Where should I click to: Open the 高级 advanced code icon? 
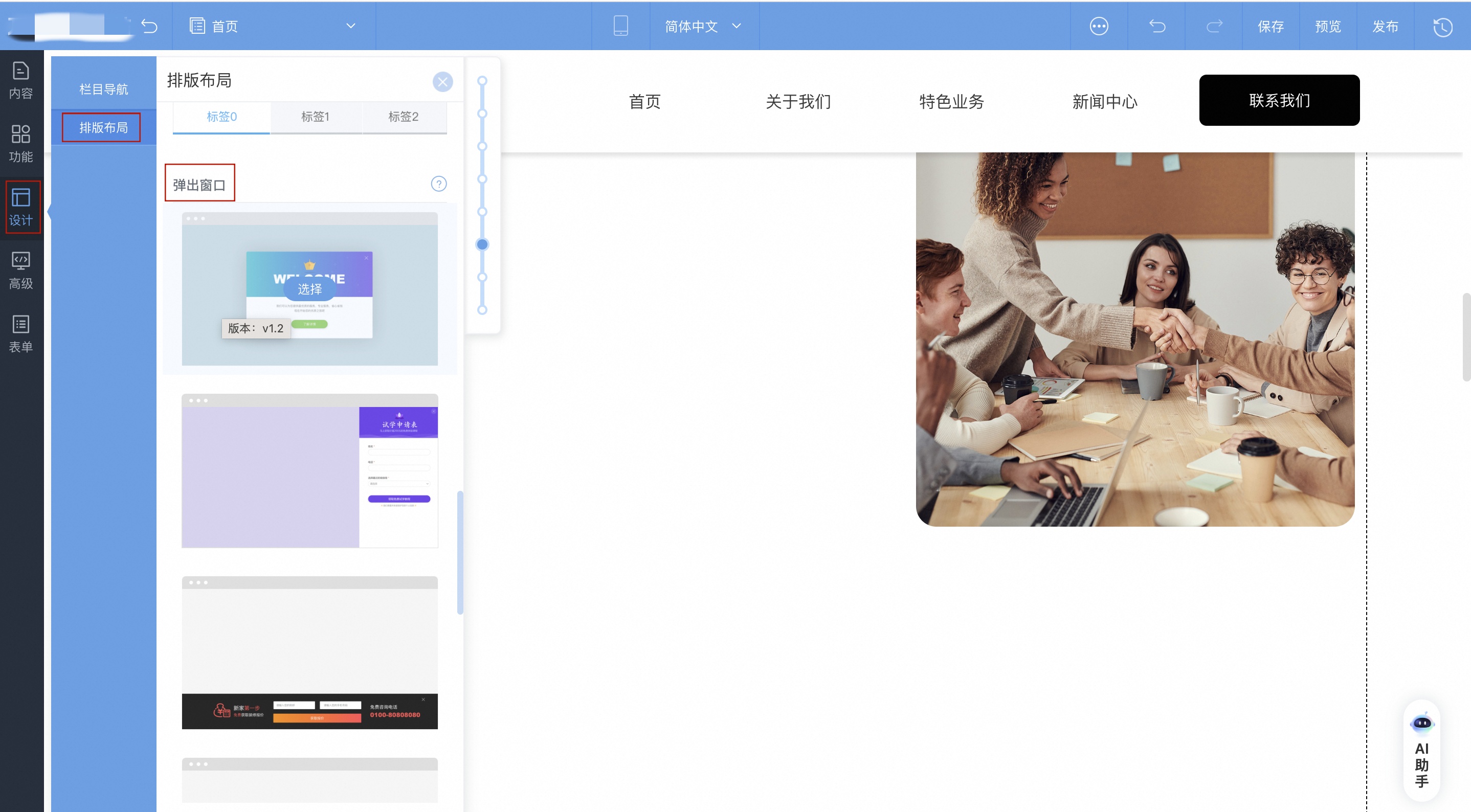click(20, 270)
